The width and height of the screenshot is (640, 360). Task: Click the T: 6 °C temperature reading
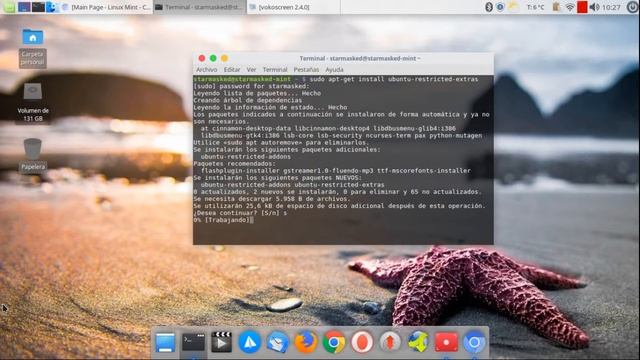pyautogui.click(x=536, y=7)
